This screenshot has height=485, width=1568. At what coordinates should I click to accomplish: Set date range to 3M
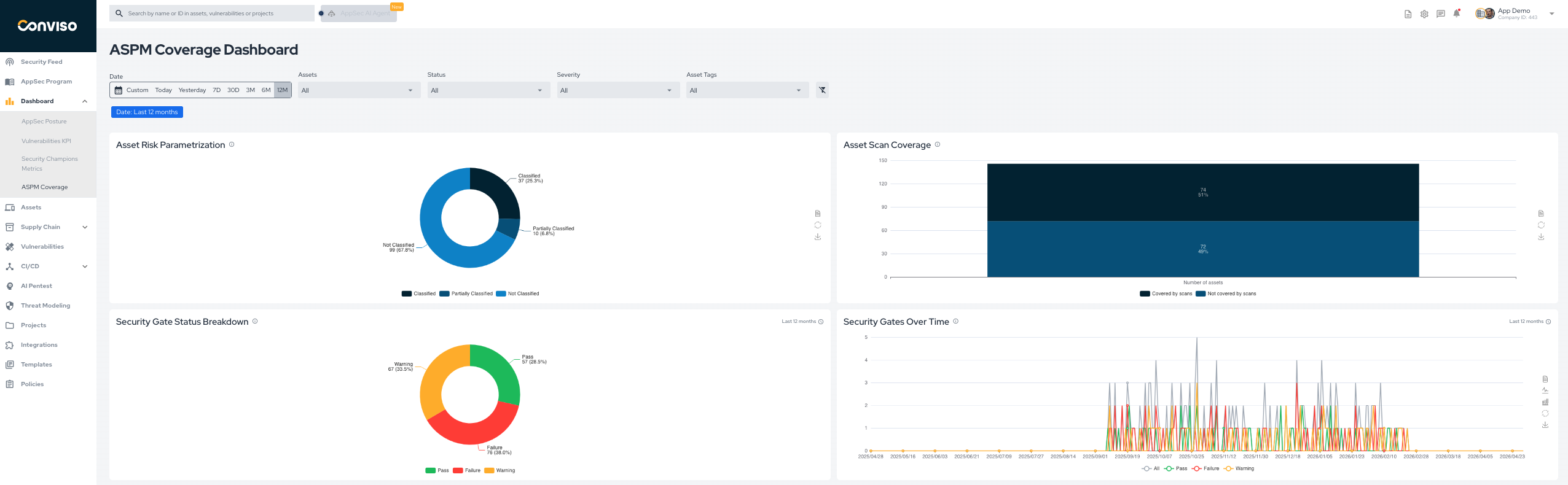(251, 90)
